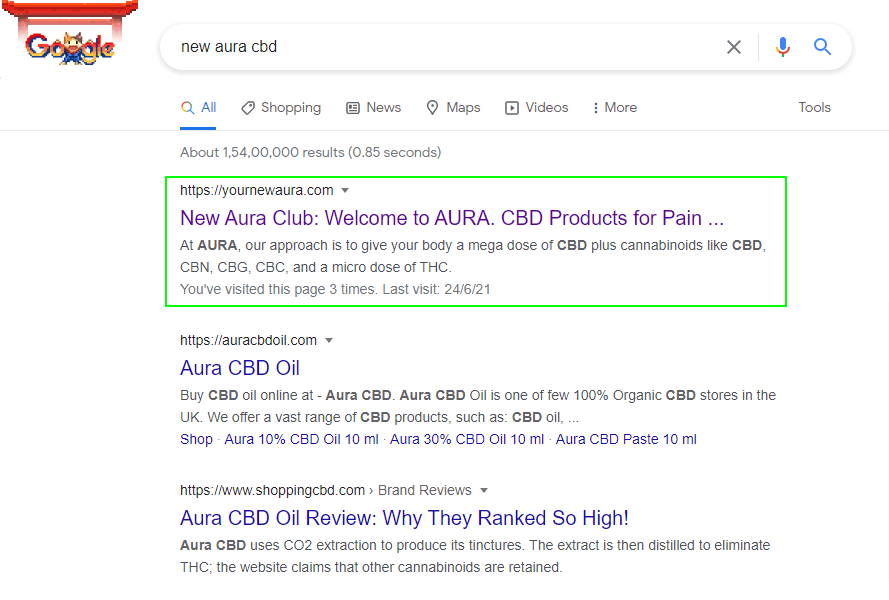
Task: Select the All results tab
Action: coord(198,108)
